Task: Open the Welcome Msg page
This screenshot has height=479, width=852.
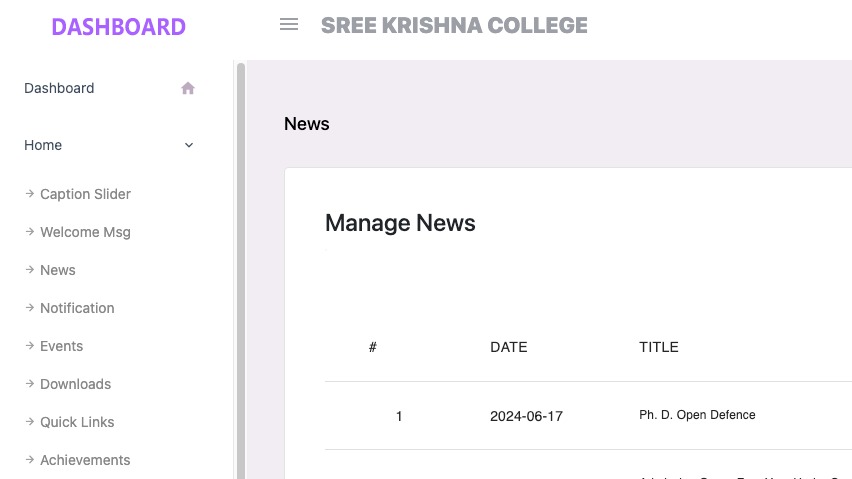Action: point(85,232)
